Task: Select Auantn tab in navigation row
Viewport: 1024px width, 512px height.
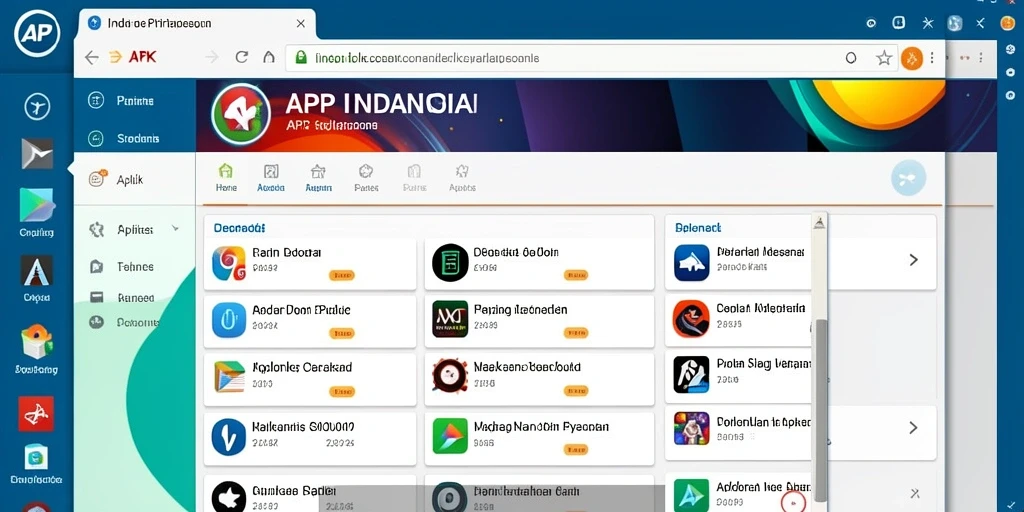Action: click(x=318, y=178)
